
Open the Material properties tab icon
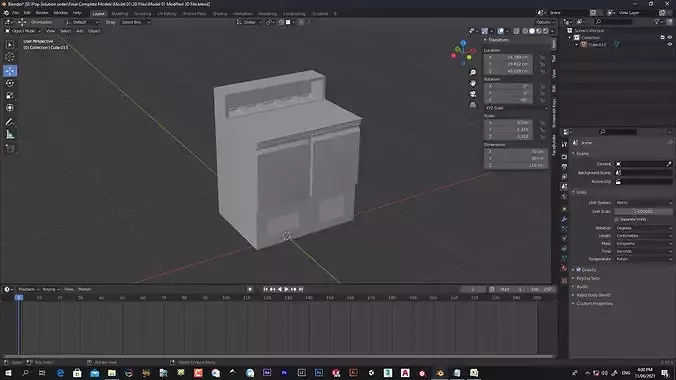[x=564, y=268]
